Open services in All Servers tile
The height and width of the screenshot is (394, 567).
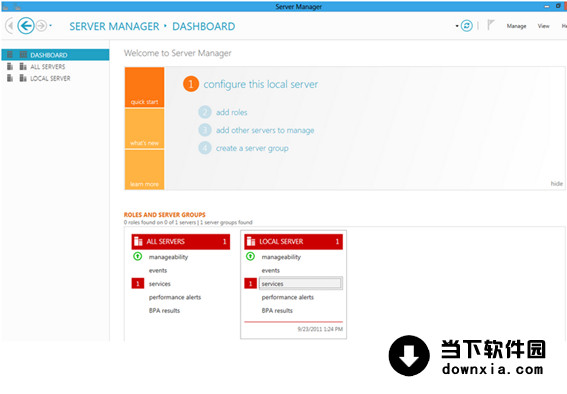point(160,284)
